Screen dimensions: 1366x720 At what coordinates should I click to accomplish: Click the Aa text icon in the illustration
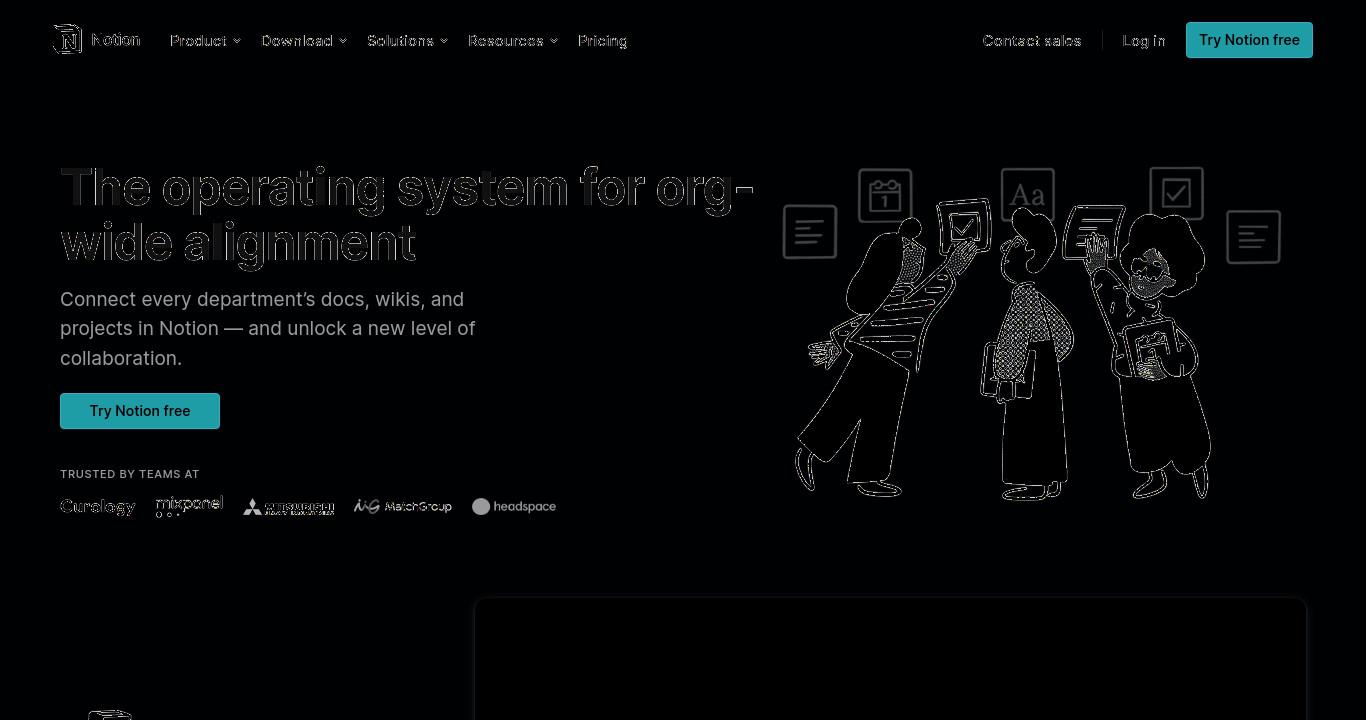[x=1028, y=194]
